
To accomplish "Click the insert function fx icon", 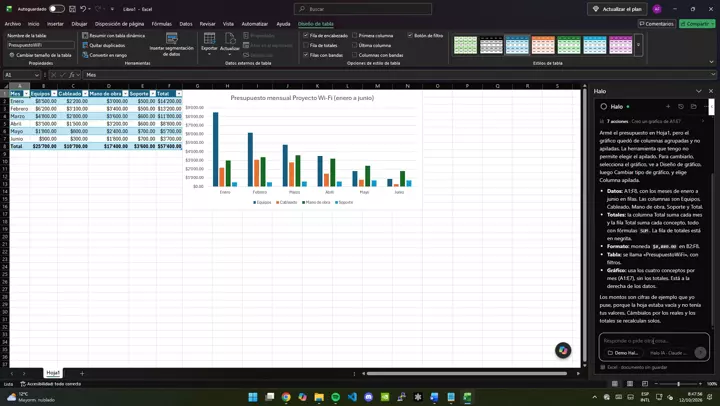I will (x=72, y=75).
